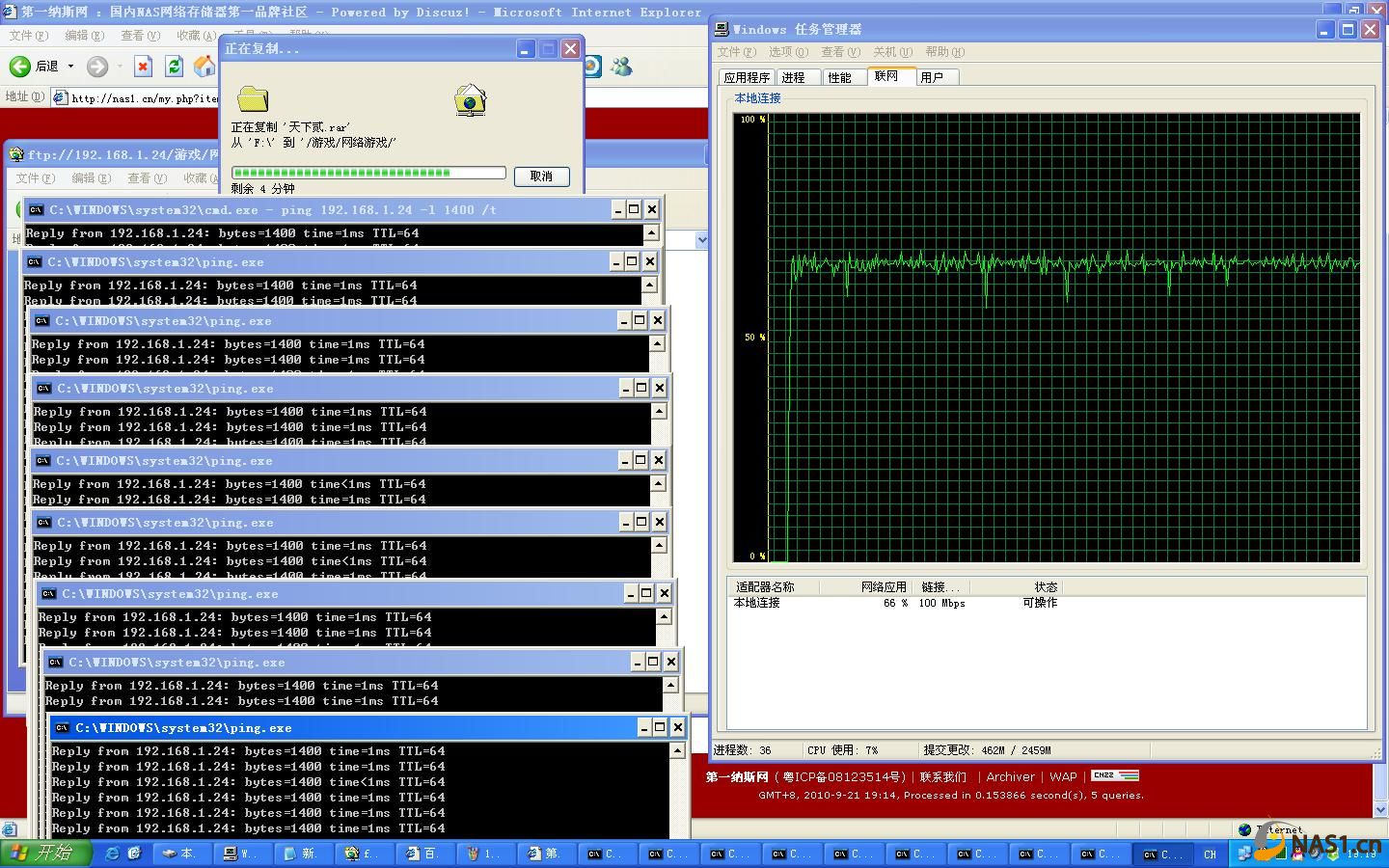Switch to 应用程序 tab in Task Manager
The image size is (1389, 868).
(747, 78)
